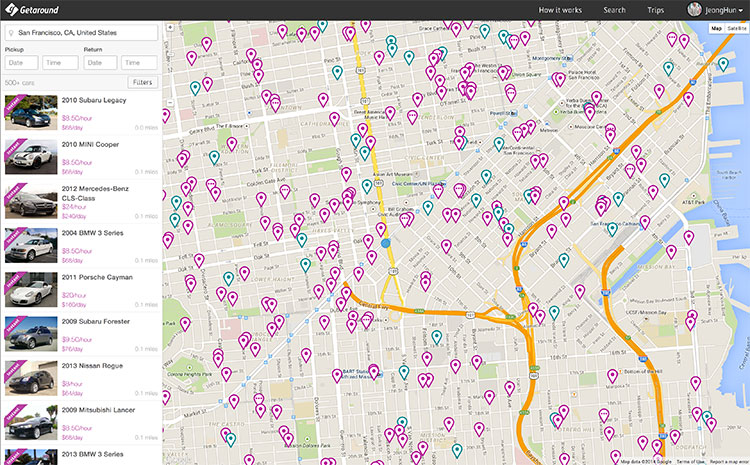Click the MINI Cooper car thumbnail
This screenshot has width=750, height=465.
point(31,157)
